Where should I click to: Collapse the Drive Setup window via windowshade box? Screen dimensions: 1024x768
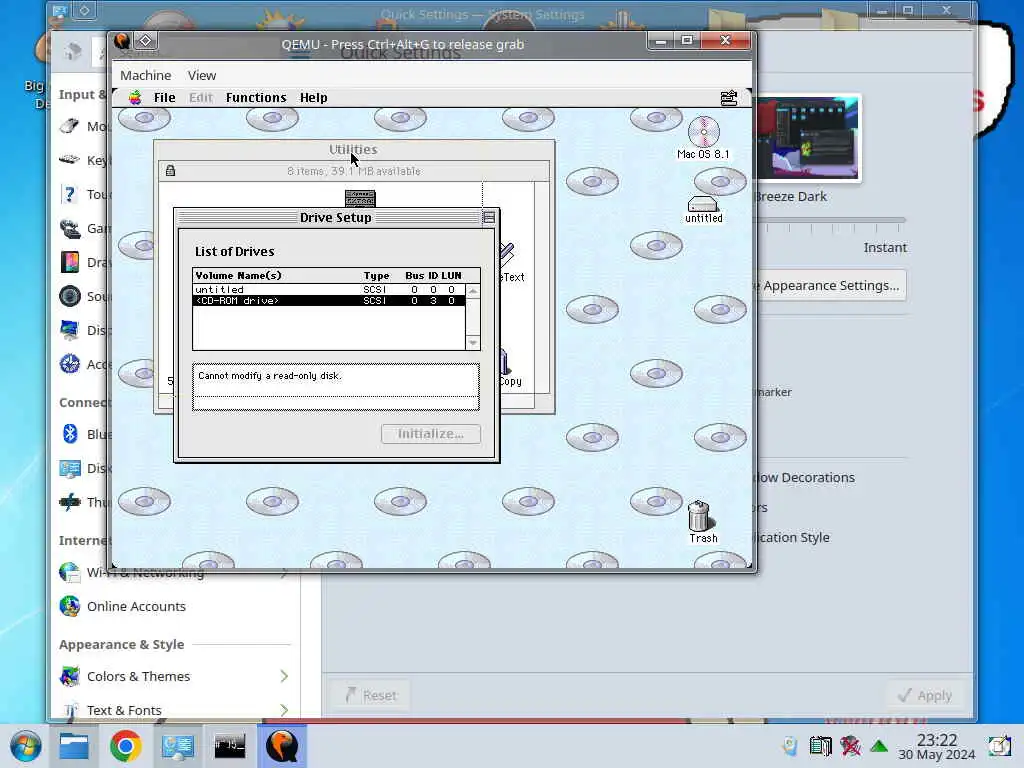pyautogui.click(x=488, y=217)
